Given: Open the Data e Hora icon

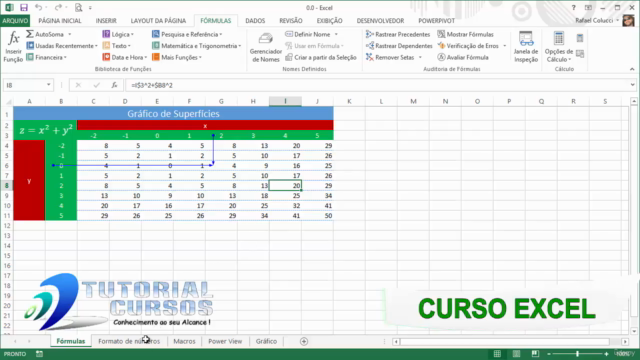Looking at the screenshot, I should 106,57.
